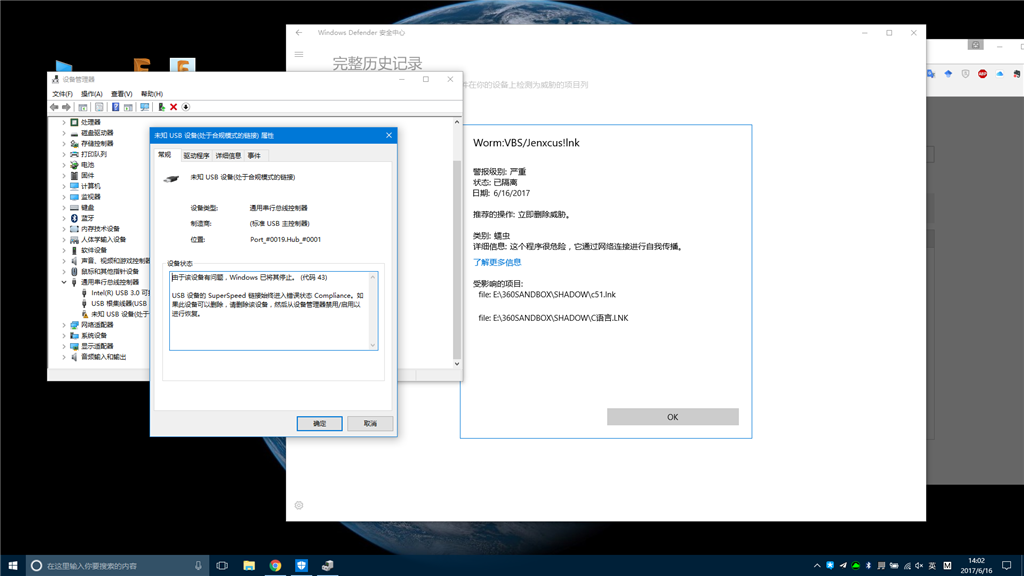Viewport: 1024px width, 576px height.
Task: Open File Explorer from taskbar
Action: 249,566
